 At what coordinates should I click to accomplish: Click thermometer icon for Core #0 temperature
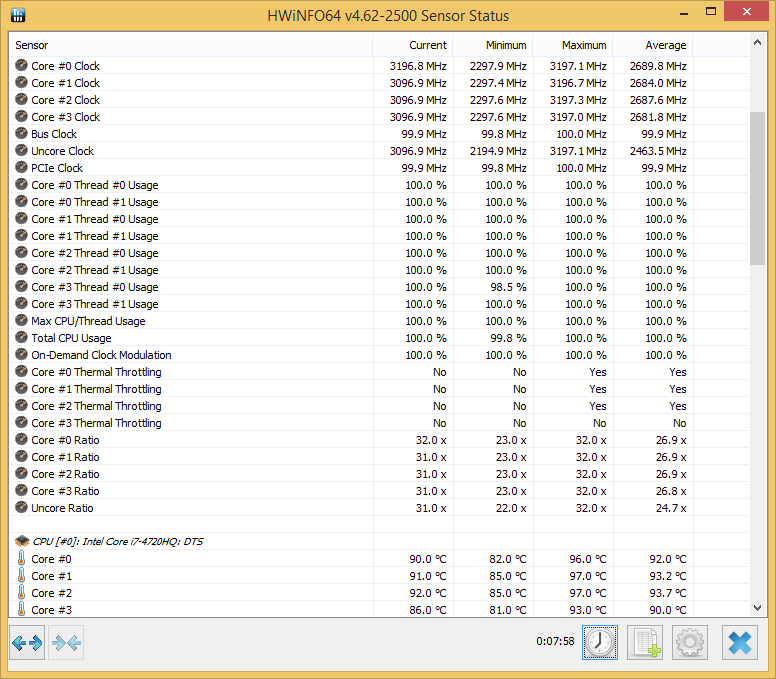click(21, 558)
